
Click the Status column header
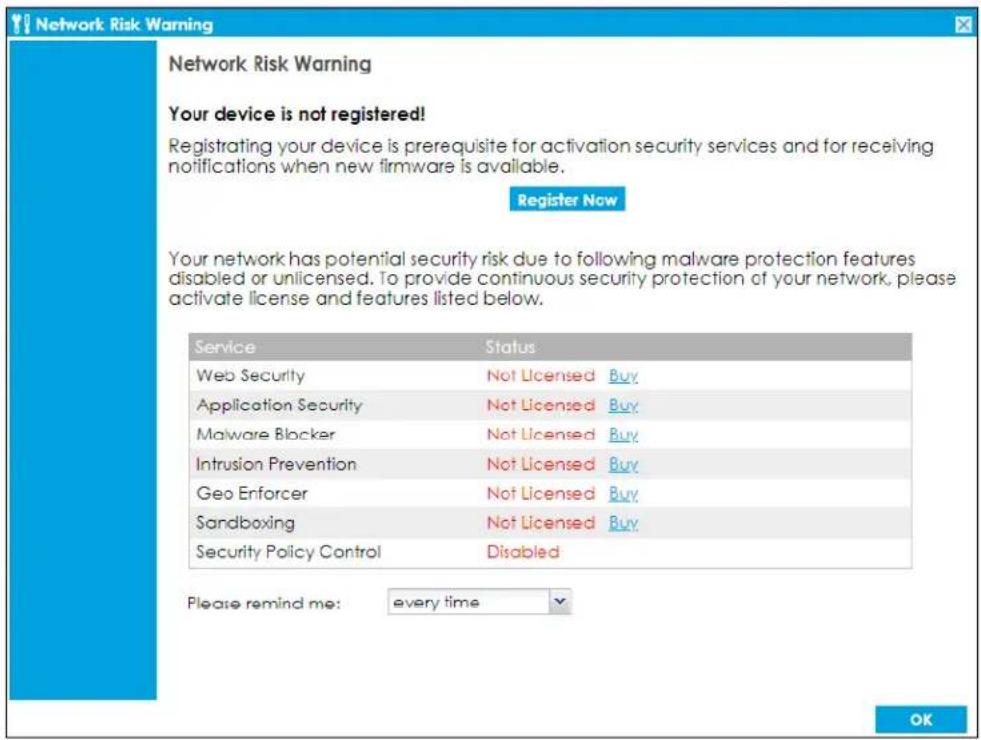tap(511, 347)
